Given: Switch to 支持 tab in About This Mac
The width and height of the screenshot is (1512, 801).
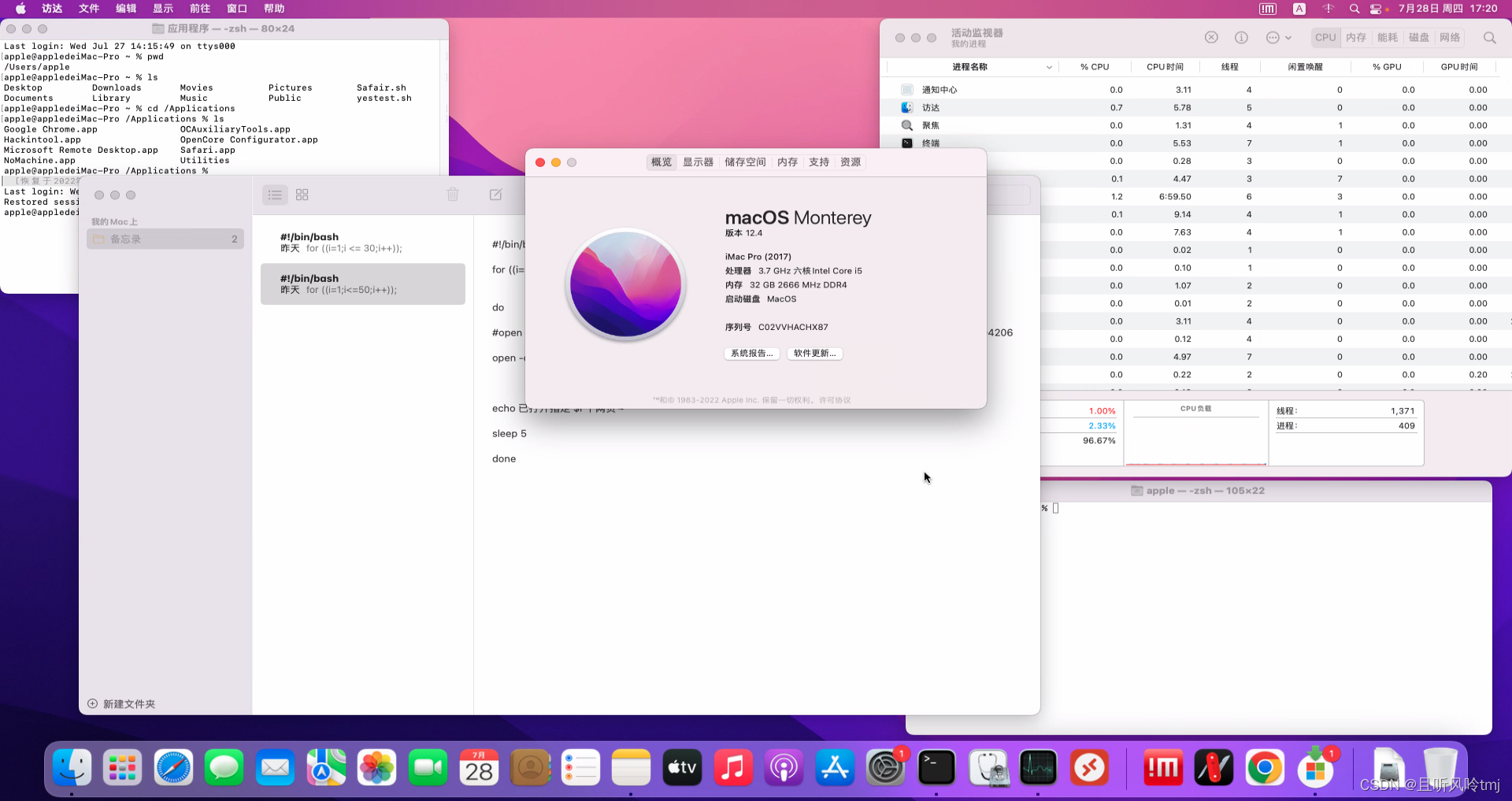Looking at the screenshot, I should pyautogui.click(x=819, y=162).
